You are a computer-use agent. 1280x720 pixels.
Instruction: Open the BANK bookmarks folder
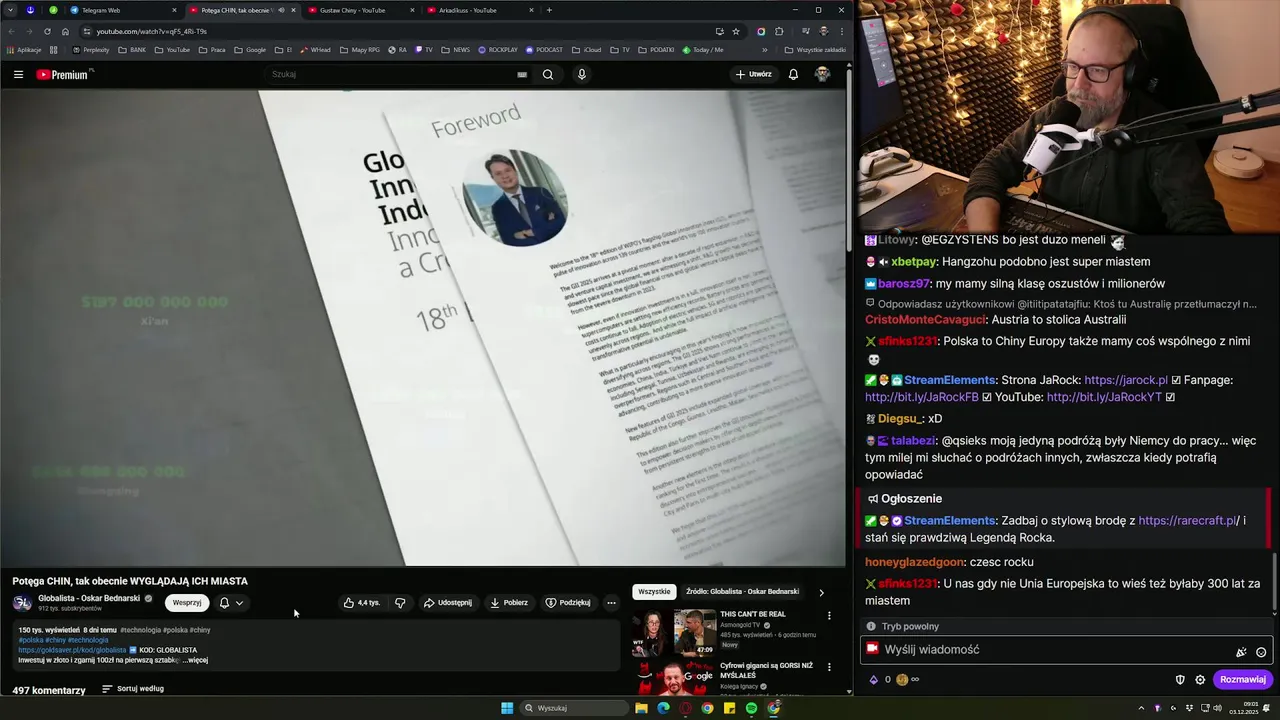point(132,50)
